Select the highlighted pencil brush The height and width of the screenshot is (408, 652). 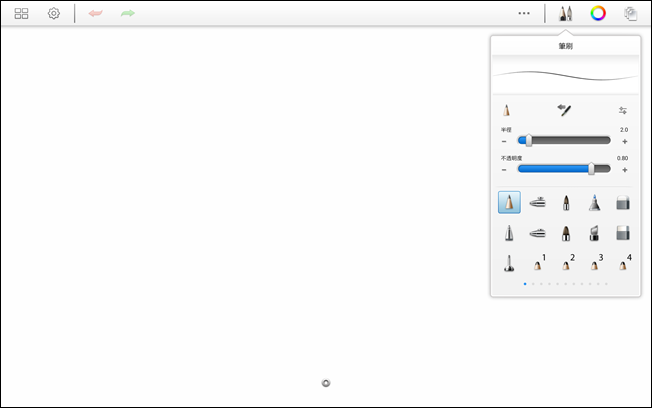click(x=509, y=203)
